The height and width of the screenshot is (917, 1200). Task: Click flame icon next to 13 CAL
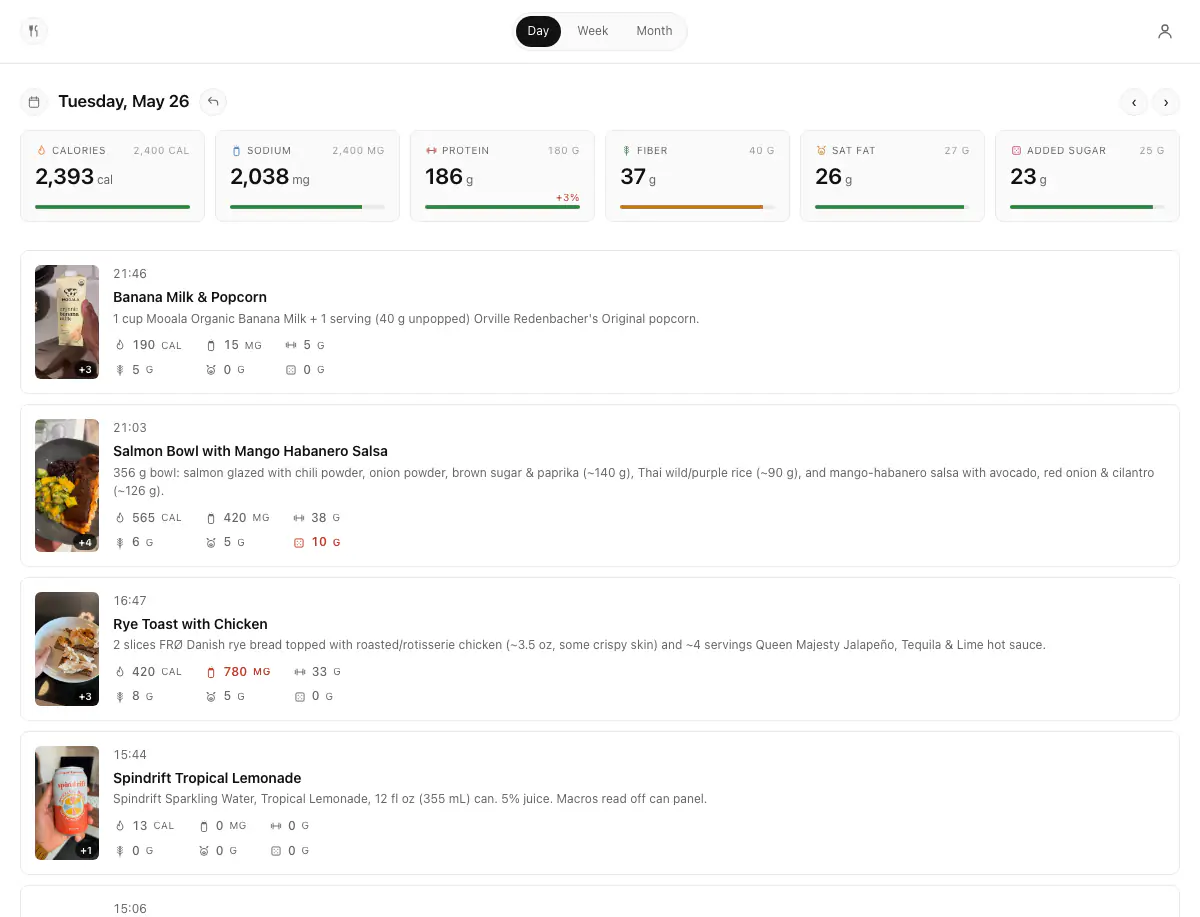[120, 826]
